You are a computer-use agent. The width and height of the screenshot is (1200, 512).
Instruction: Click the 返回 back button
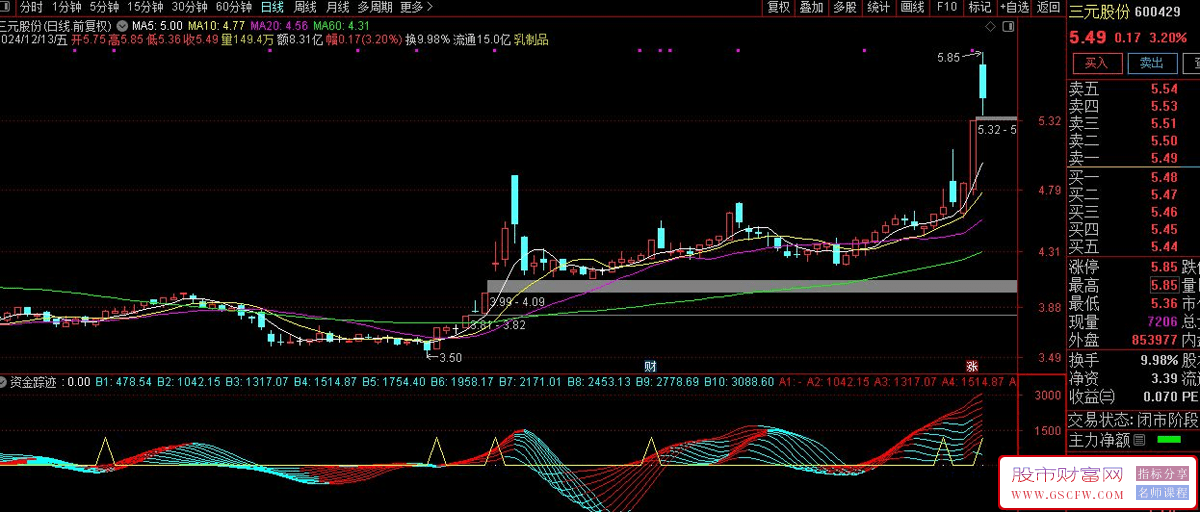tap(1048, 7)
